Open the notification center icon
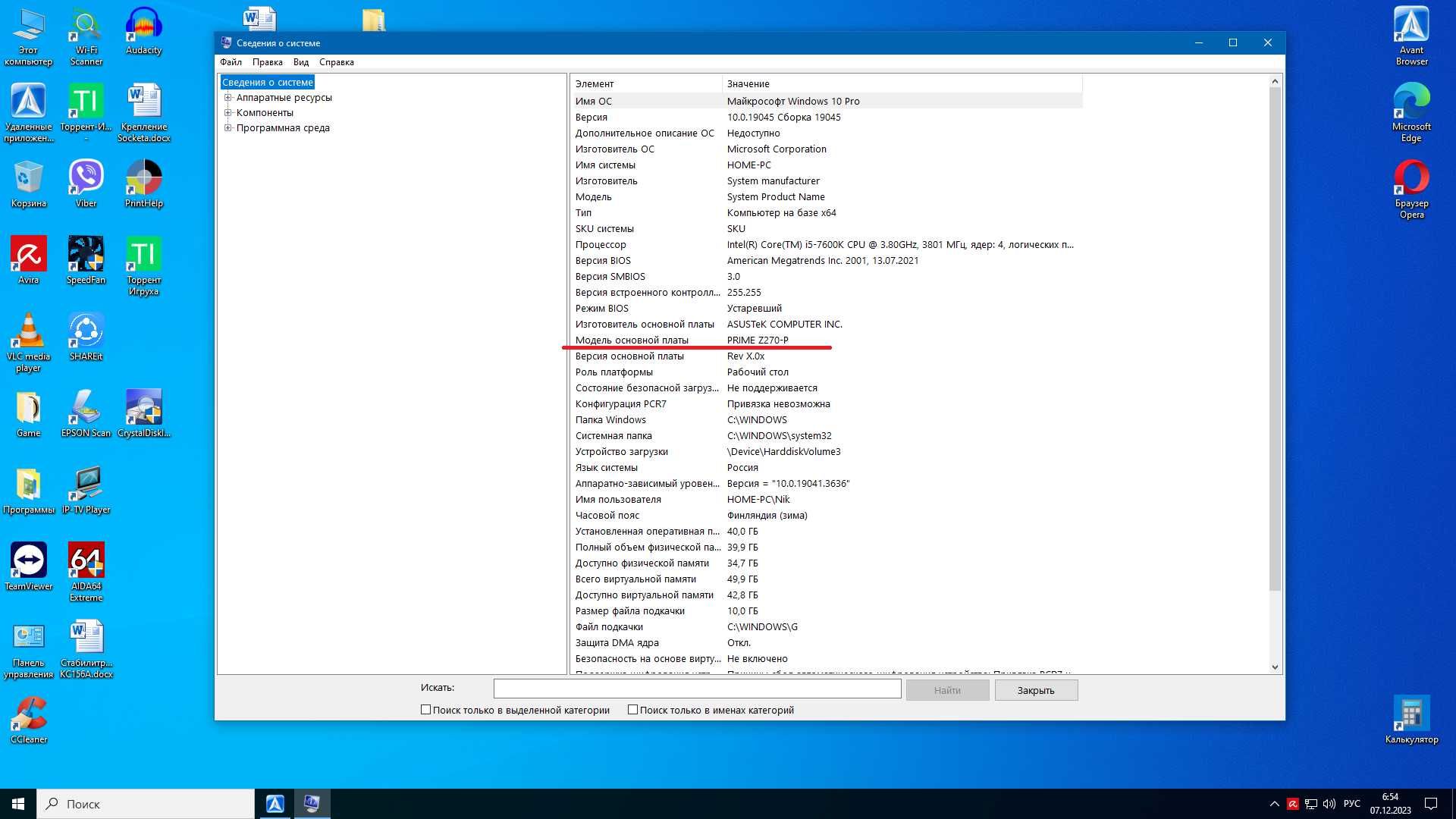1456x819 pixels. (1431, 804)
